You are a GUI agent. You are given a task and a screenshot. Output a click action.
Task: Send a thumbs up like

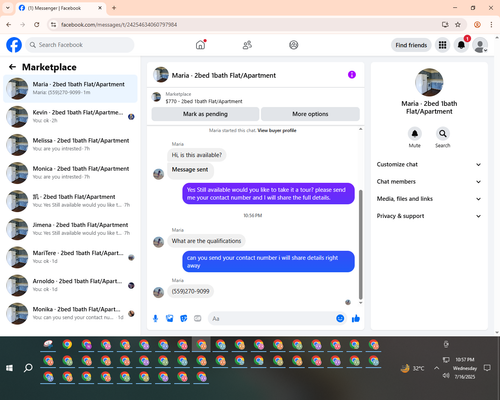(x=356, y=318)
